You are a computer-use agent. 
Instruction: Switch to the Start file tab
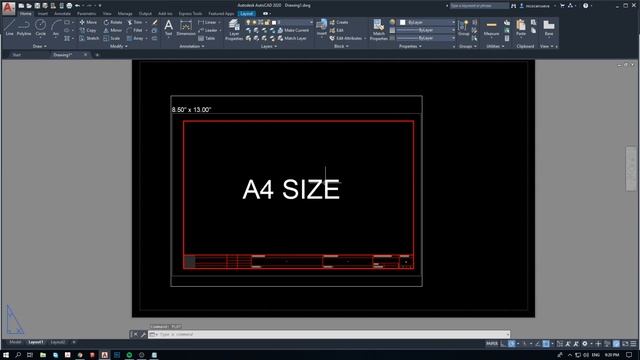(16, 55)
